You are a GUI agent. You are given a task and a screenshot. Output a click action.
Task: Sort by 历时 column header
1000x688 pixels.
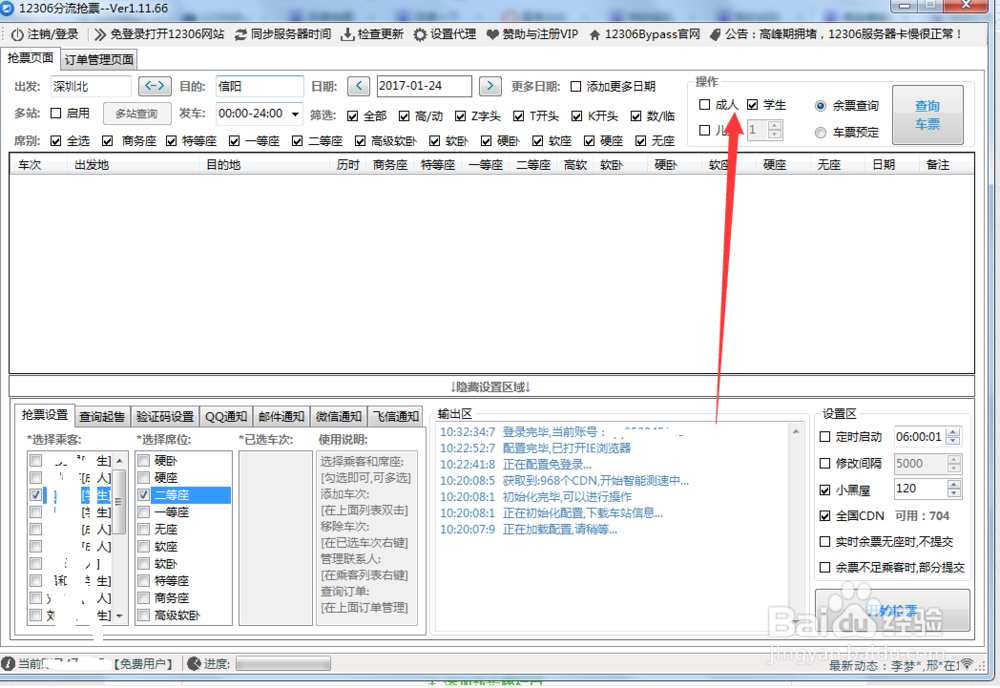pos(348,165)
